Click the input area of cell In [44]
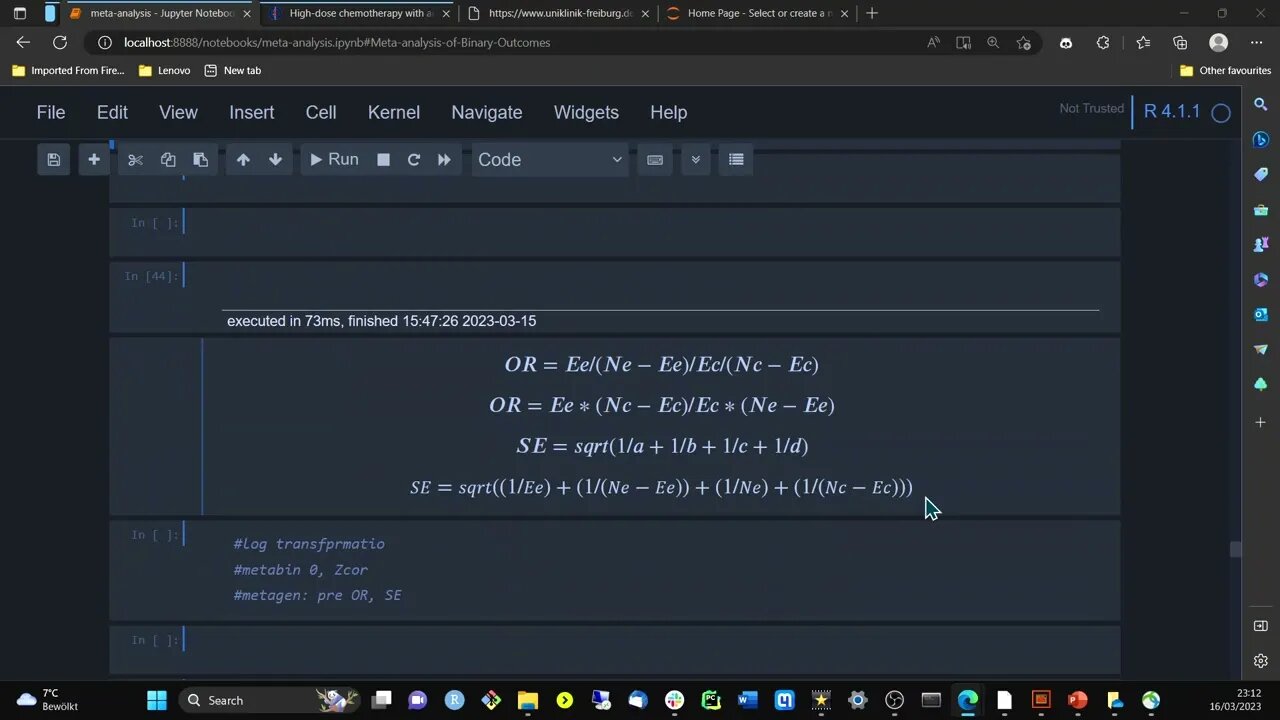This screenshot has width=1280, height=720. [650, 276]
